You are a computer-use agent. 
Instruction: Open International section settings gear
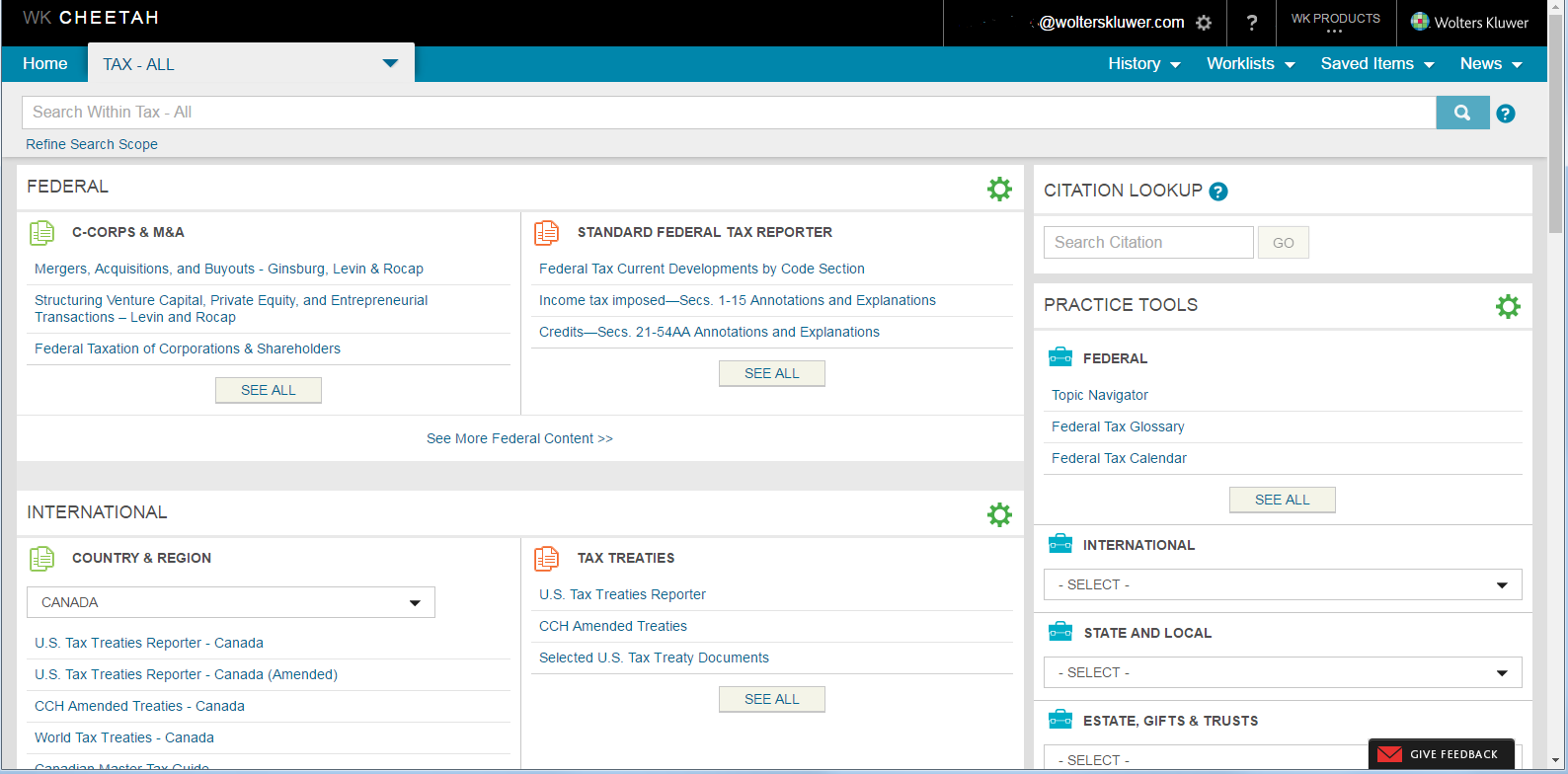tap(999, 514)
